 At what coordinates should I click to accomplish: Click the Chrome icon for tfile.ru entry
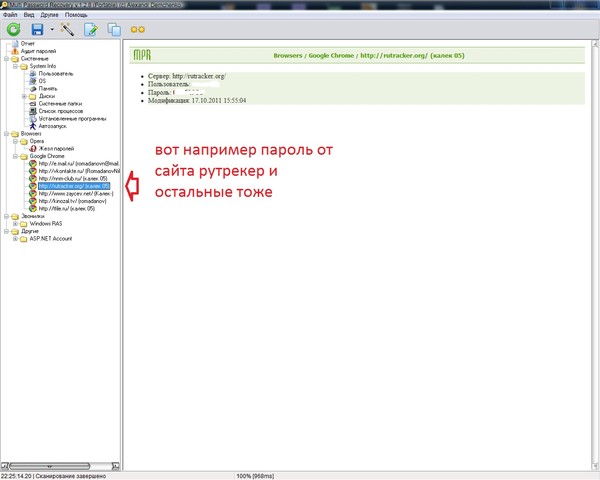tap(33, 209)
